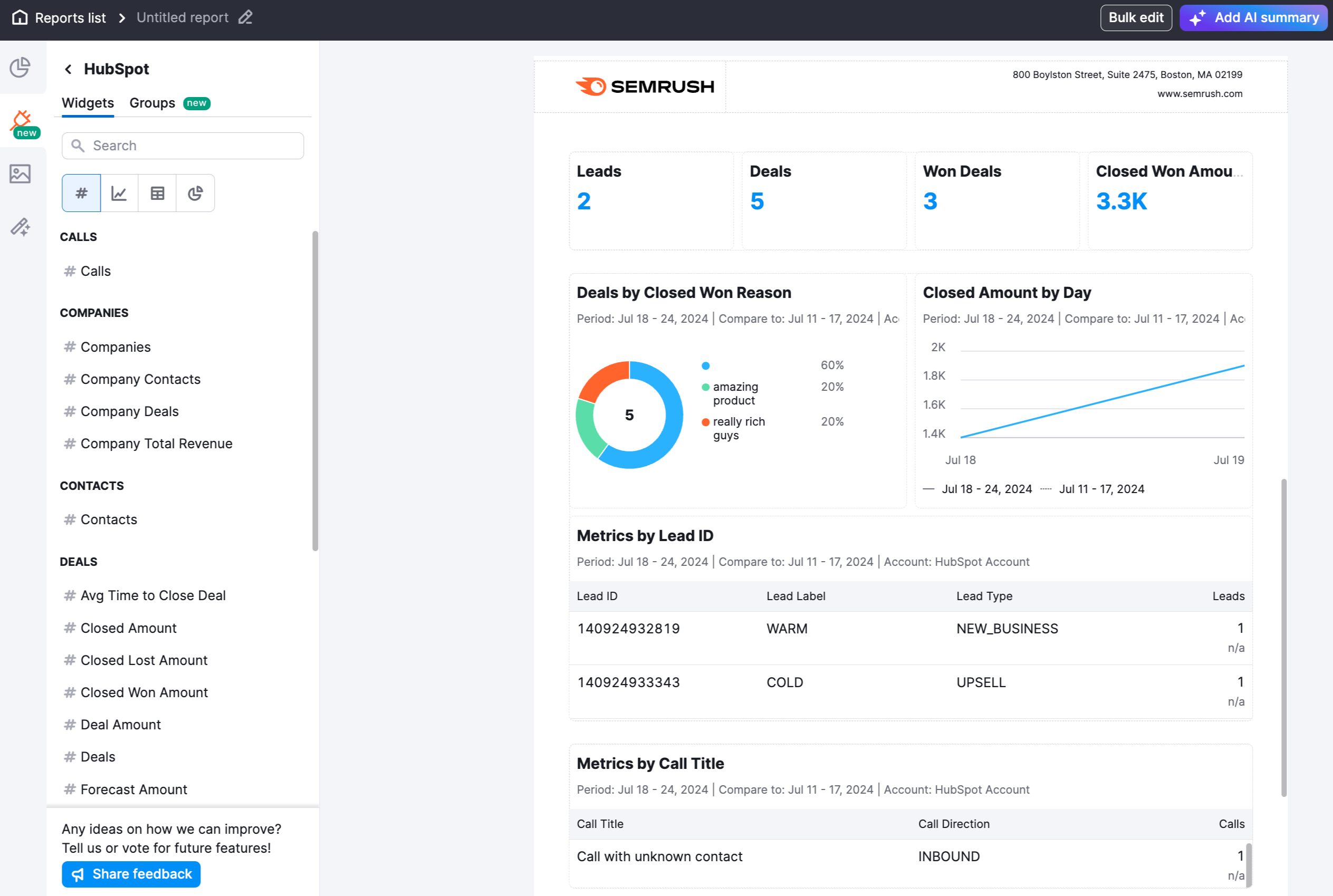The height and width of the screenshot is (896, 1333).
Task: Add the Calls widget
Action: (x=95, y=271)
